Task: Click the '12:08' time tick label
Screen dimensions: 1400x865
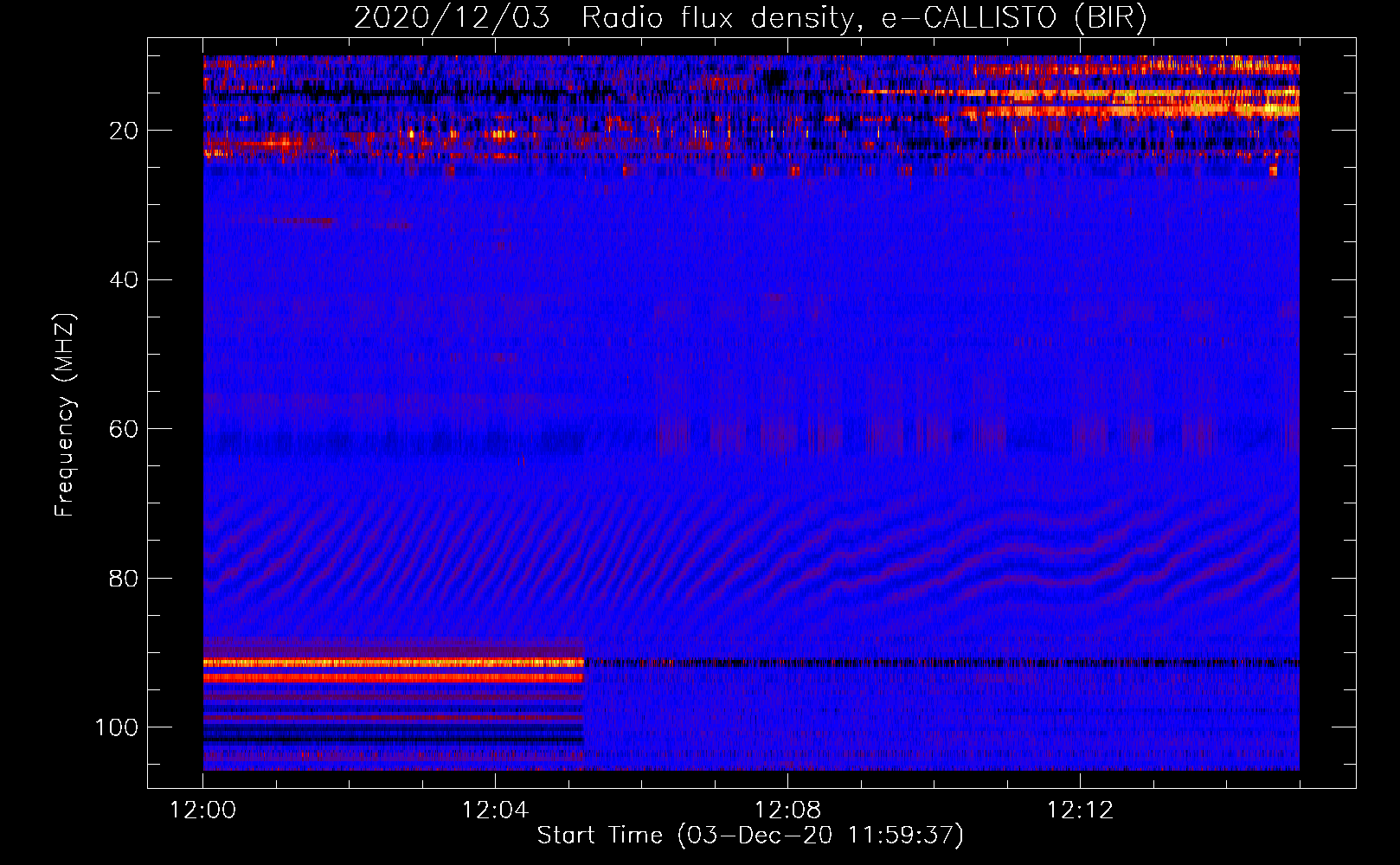Action: point(787,811)
